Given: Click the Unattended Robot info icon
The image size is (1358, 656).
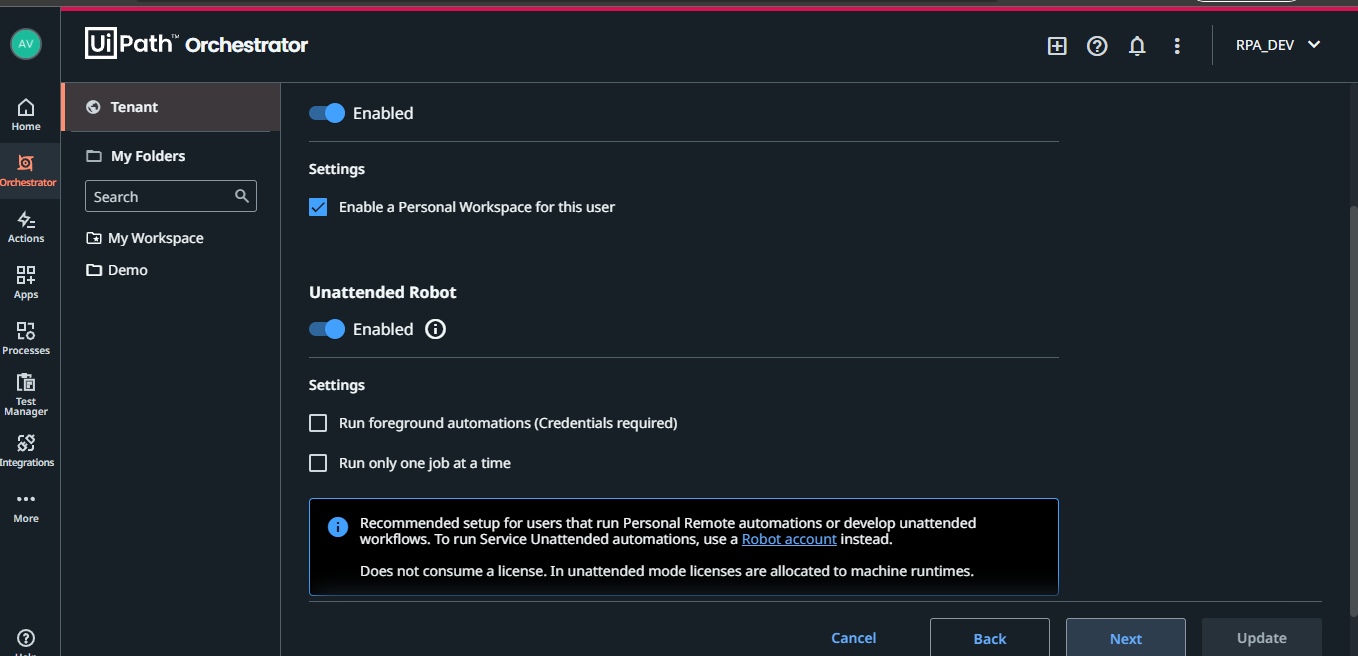Looking at the screenshot, I should pos(435,329).
